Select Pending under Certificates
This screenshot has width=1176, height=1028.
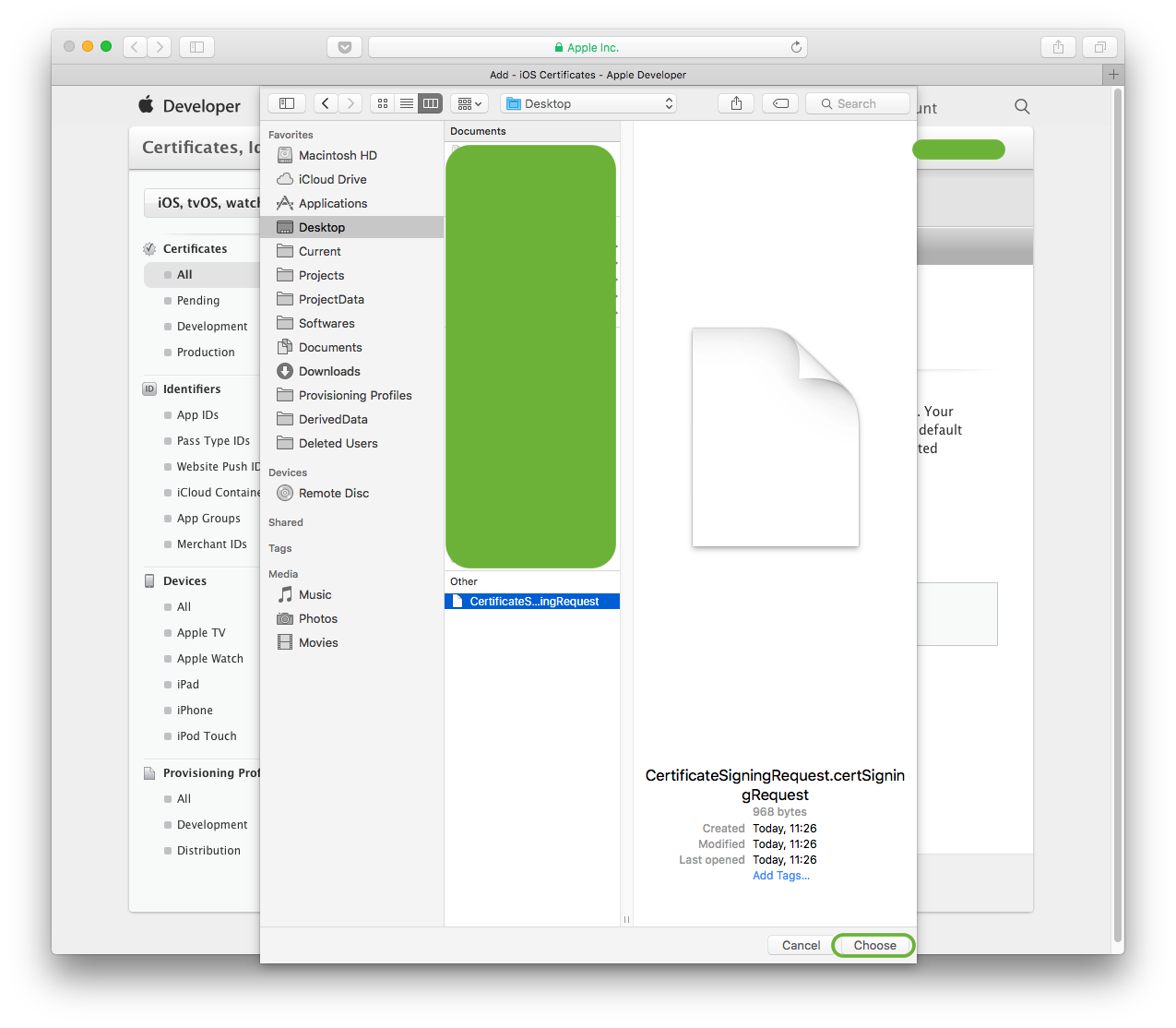198,300
